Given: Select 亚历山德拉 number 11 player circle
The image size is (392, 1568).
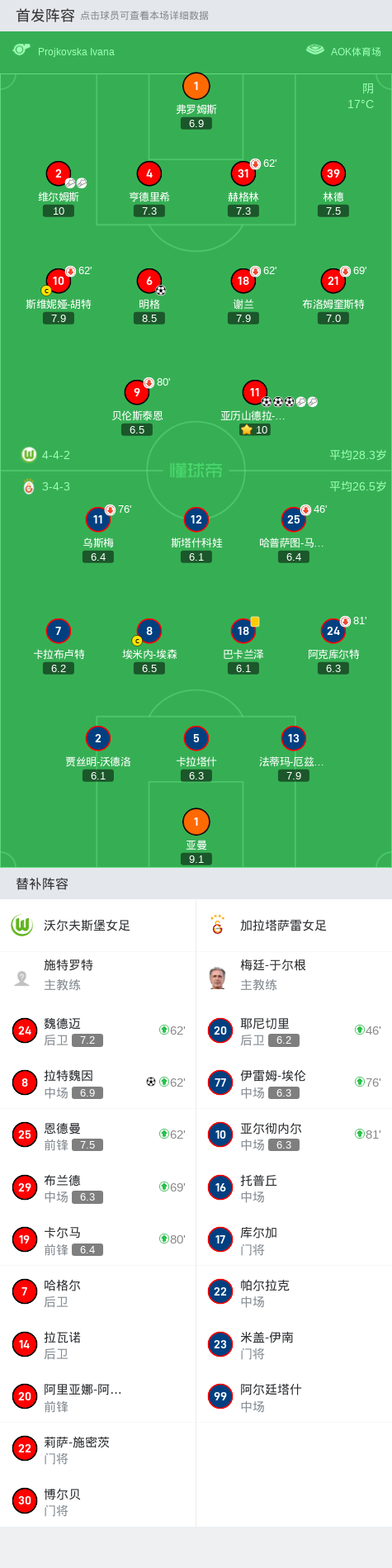Looking at the screenshot, I should point(255,392).
